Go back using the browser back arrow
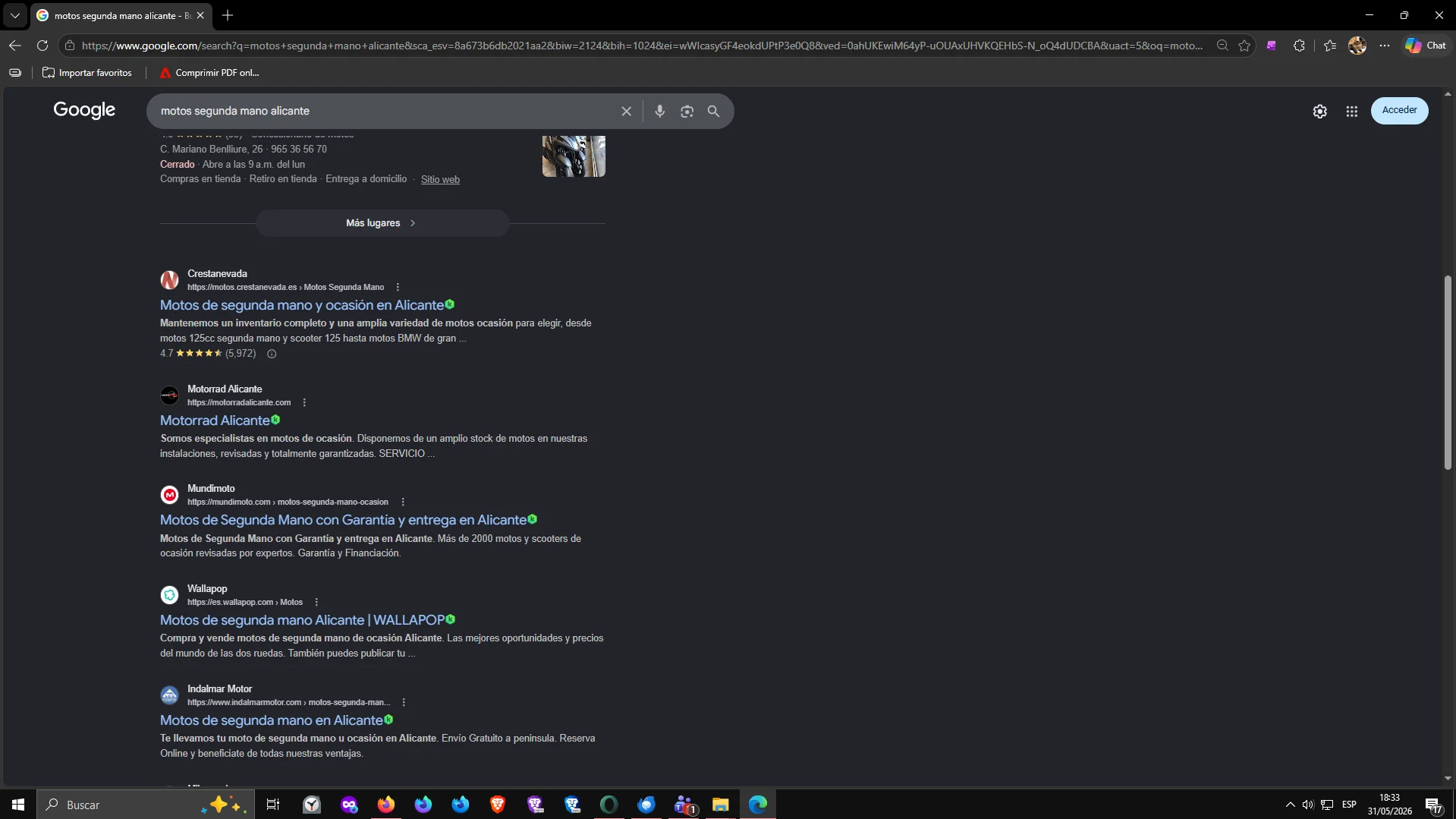 [15, 46]
